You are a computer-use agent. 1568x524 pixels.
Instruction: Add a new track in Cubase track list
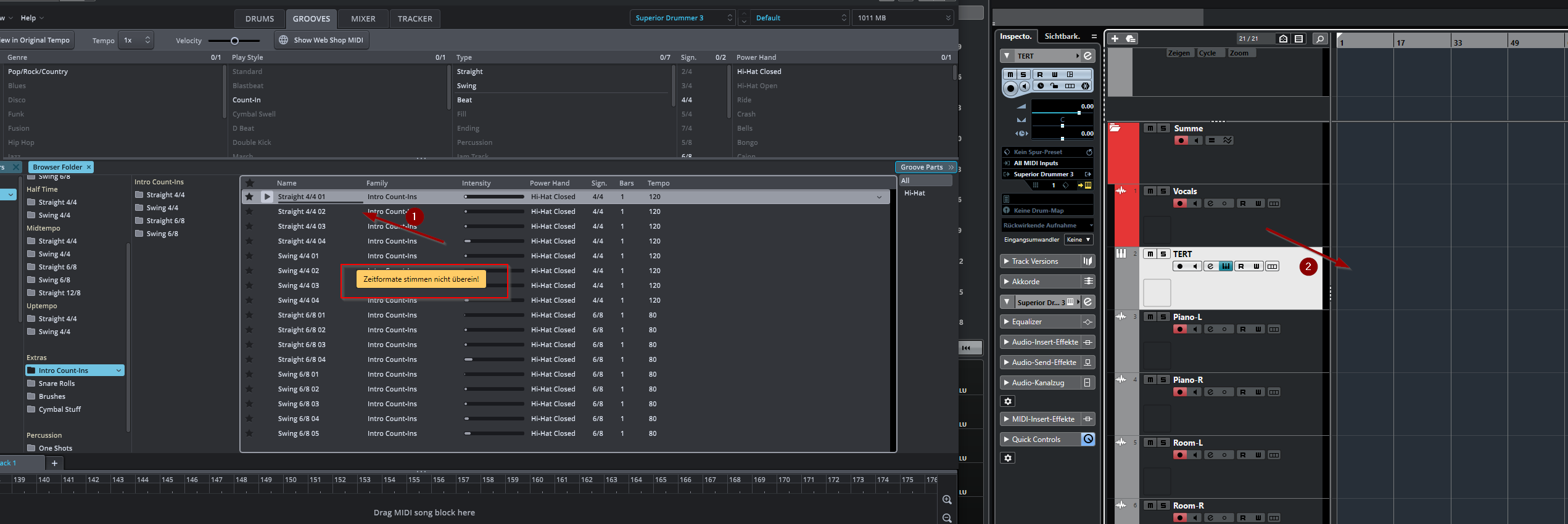point(1115,39)
